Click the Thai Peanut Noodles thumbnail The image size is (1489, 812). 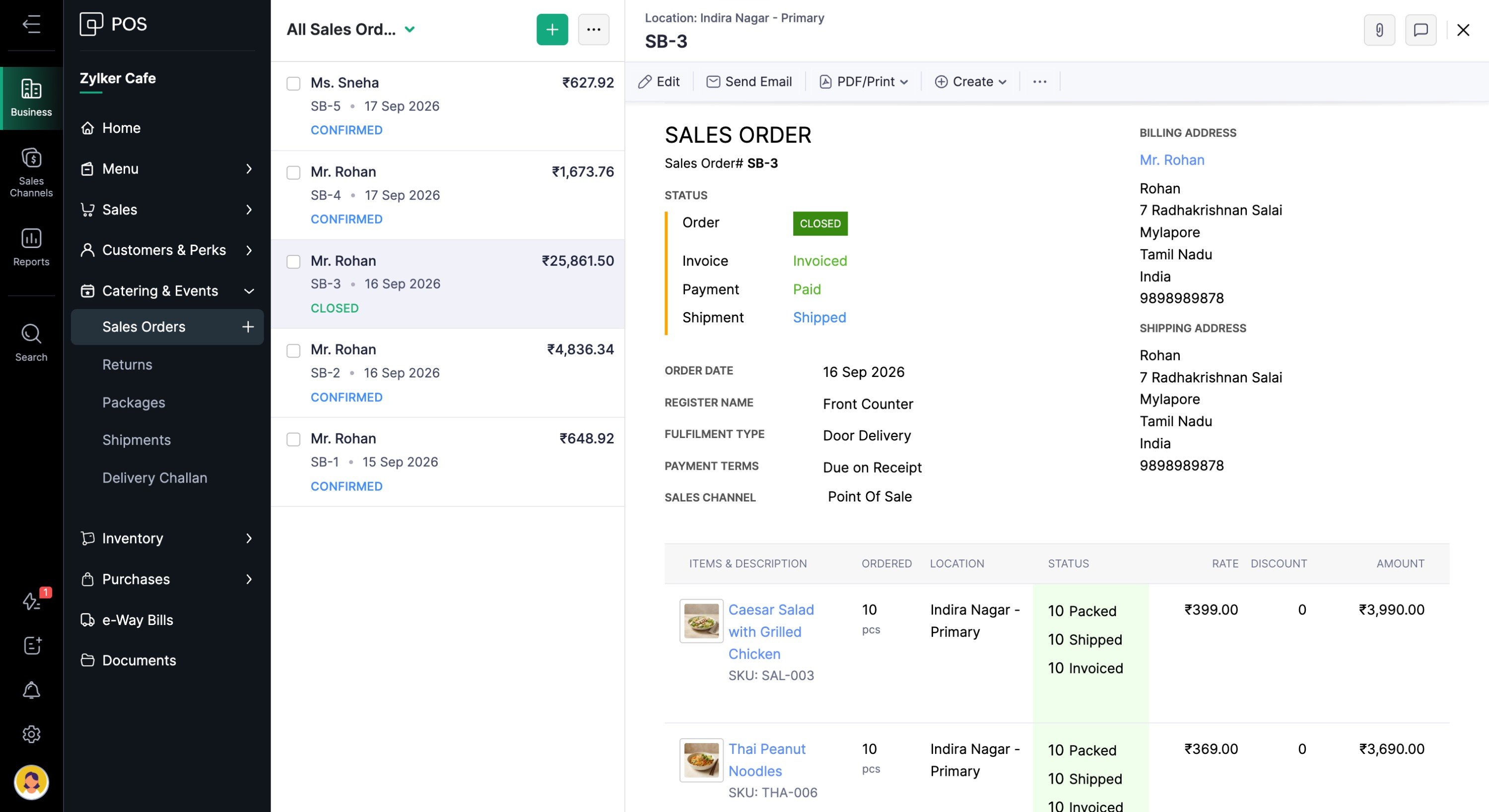(701, 760)
